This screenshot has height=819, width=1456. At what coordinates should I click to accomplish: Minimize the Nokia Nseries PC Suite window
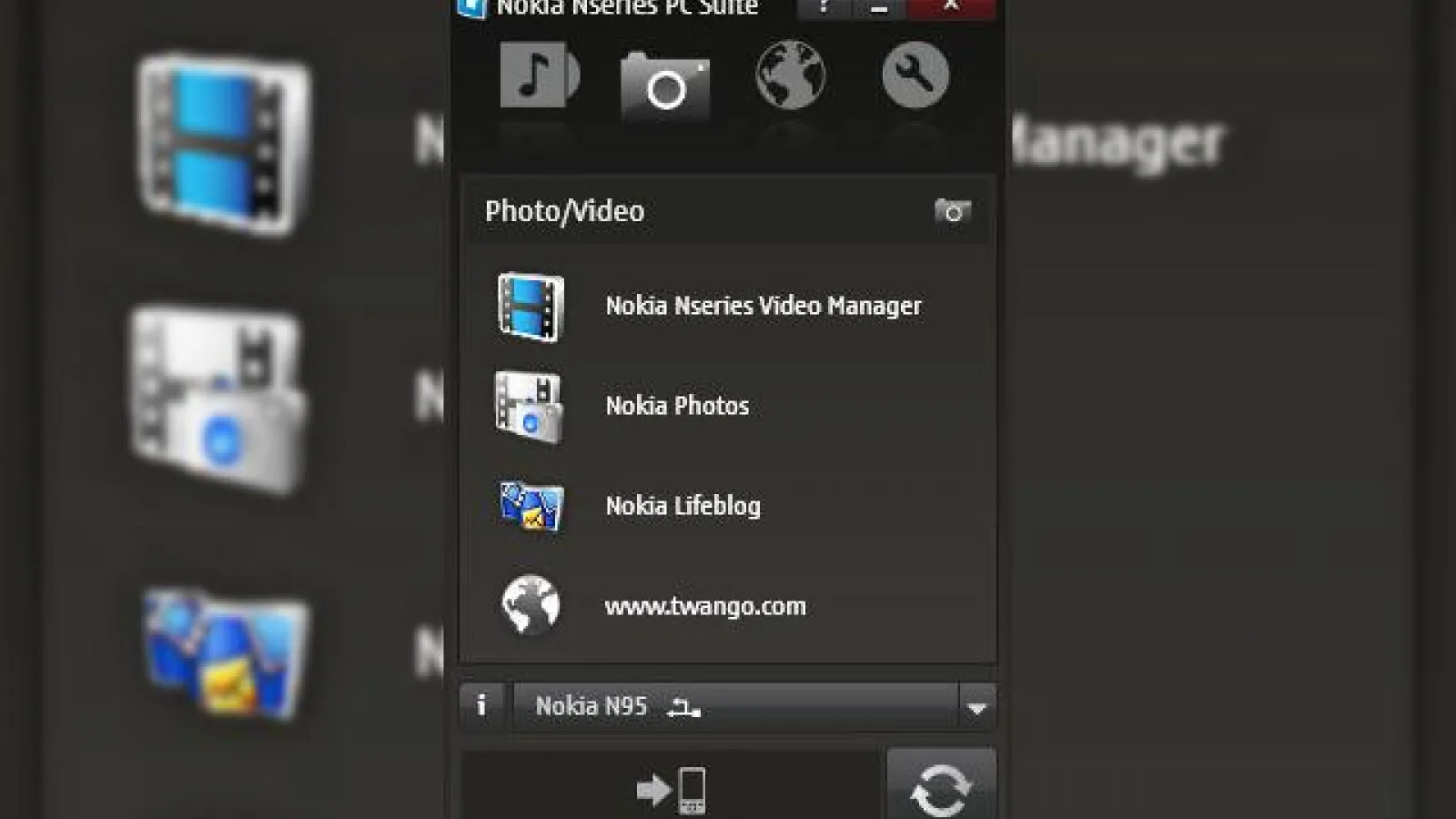pyautogui.click(x=878, y=7)
